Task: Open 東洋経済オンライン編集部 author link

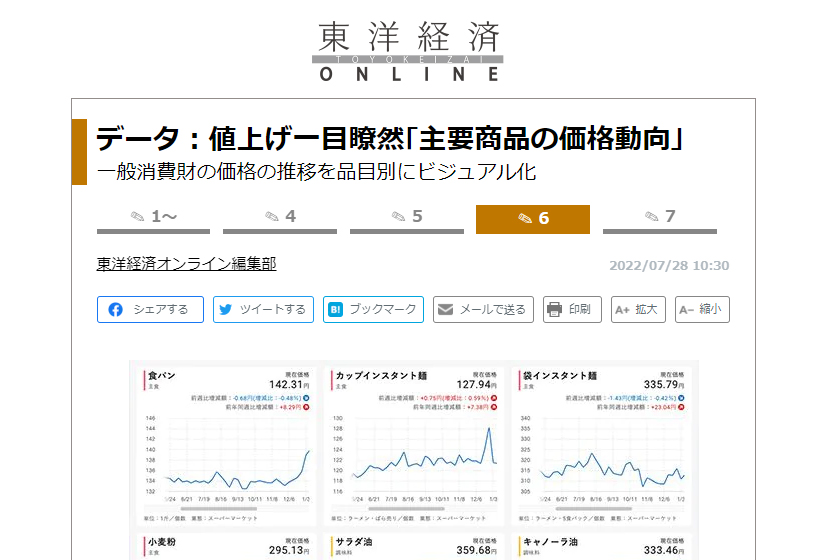Action: [186, 264]
